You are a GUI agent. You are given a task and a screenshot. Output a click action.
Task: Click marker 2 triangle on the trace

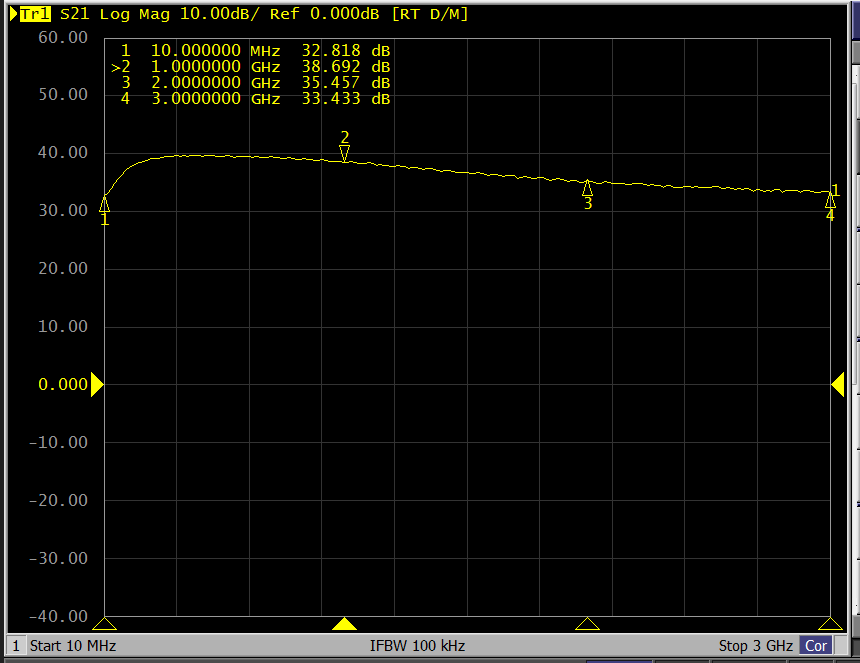[345, 153]
